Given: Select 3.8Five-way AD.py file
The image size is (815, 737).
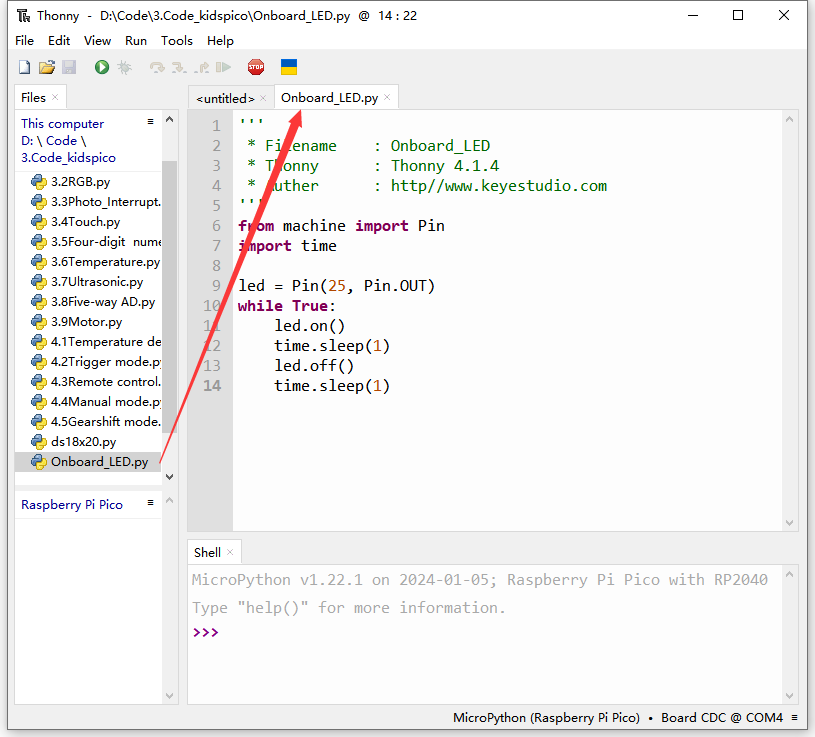Looking at the screenshot, I should 89,302.
